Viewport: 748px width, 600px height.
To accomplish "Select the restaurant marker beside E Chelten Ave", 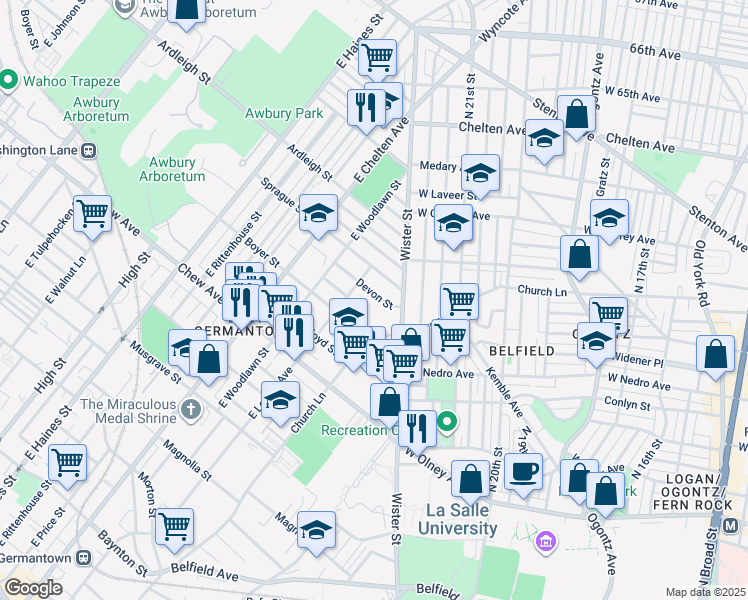I will [366, 109].
